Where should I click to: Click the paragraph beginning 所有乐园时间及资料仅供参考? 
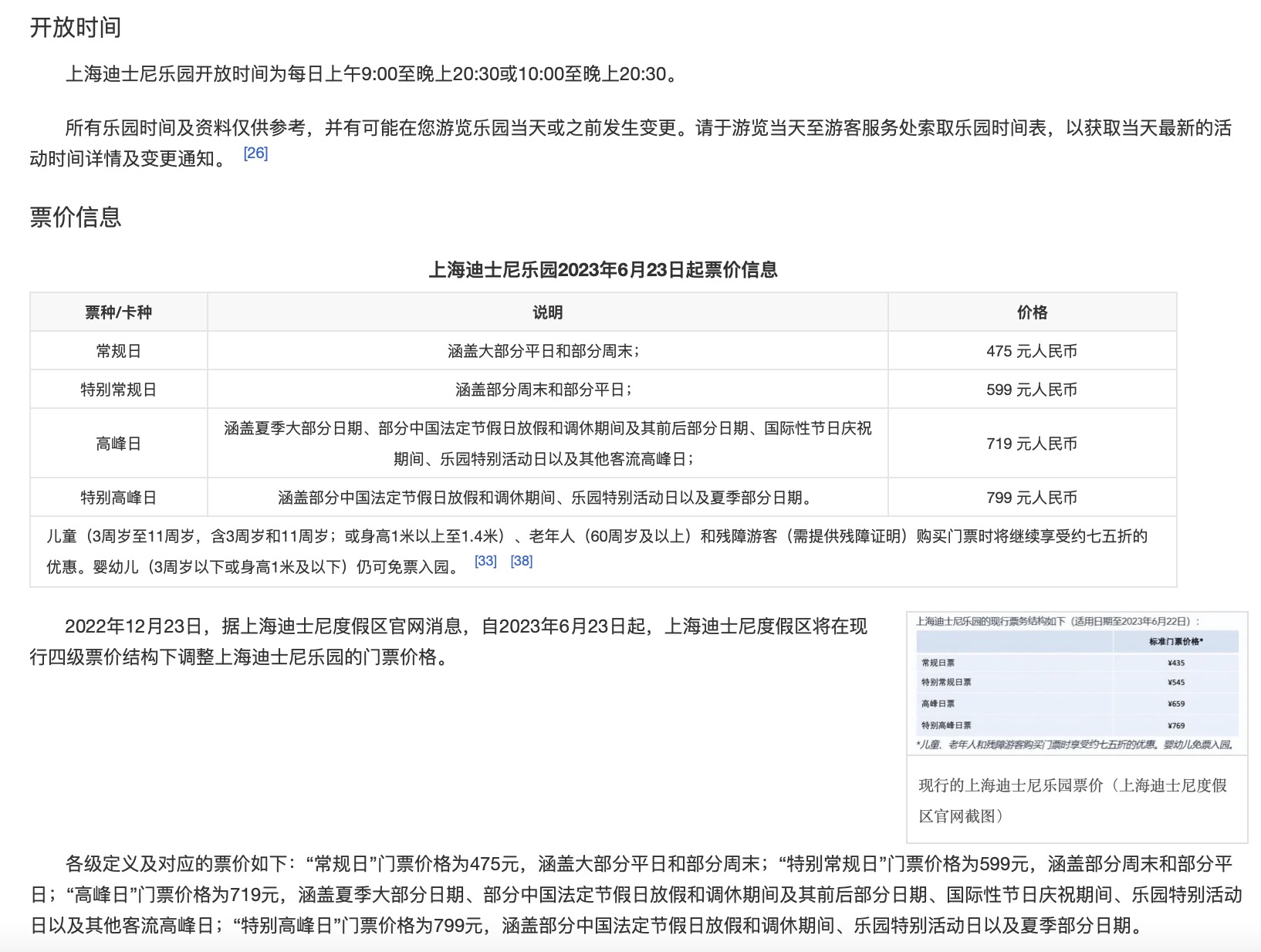click(630, 143)
